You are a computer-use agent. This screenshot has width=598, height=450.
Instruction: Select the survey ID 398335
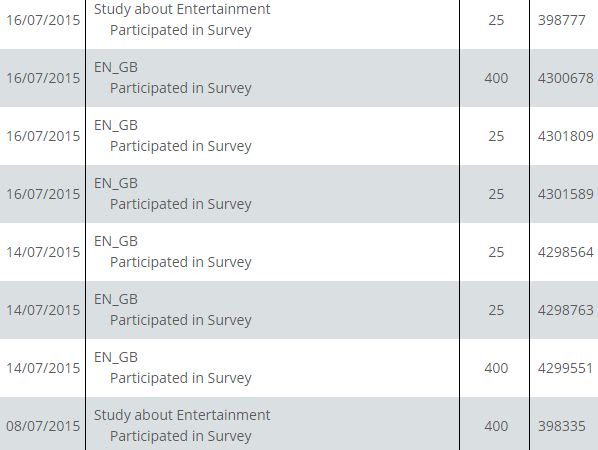(x=561, y=426)
